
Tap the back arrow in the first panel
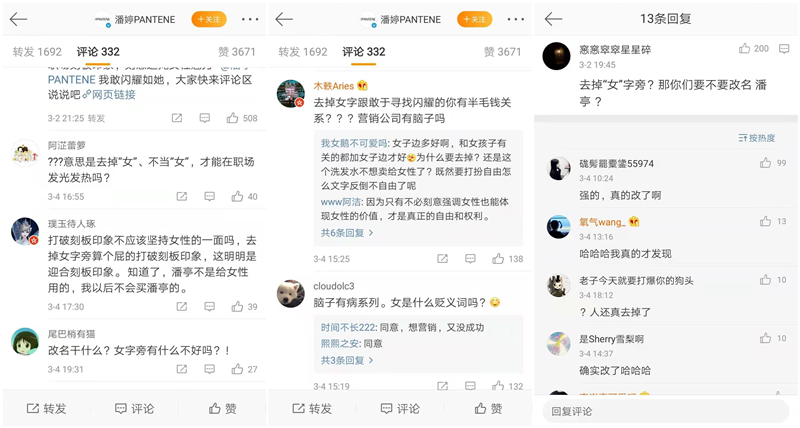tap(18, 19)
